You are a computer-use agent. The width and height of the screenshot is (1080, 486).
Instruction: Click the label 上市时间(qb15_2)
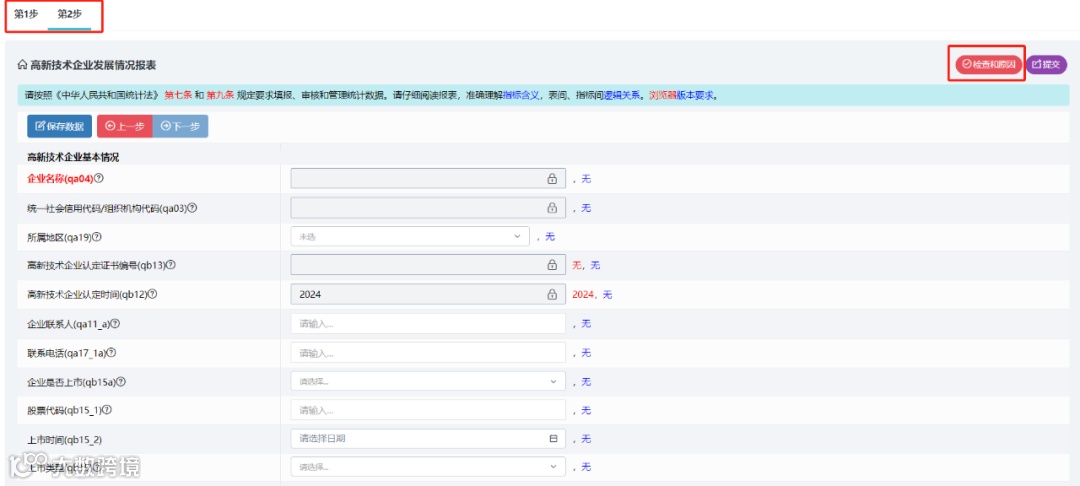coord(64,439)
